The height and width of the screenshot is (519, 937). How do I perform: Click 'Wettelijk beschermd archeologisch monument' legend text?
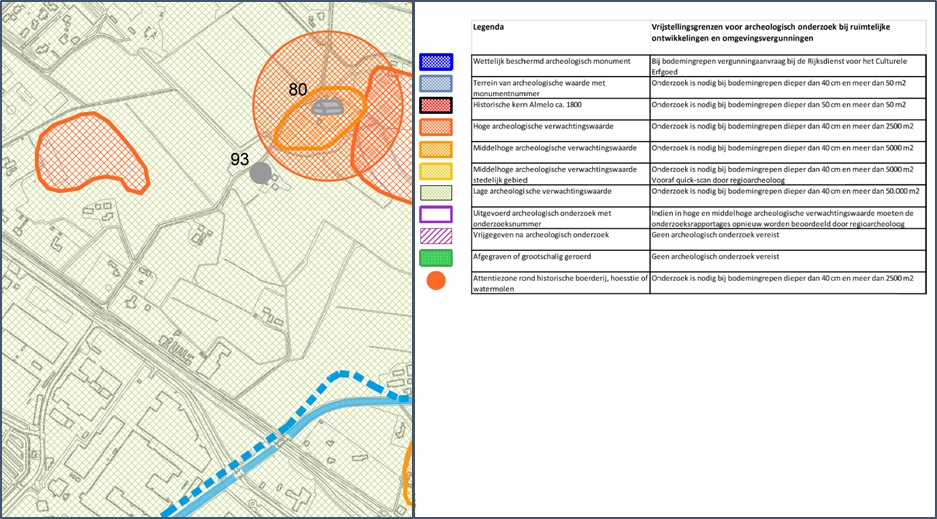[552, 61]
